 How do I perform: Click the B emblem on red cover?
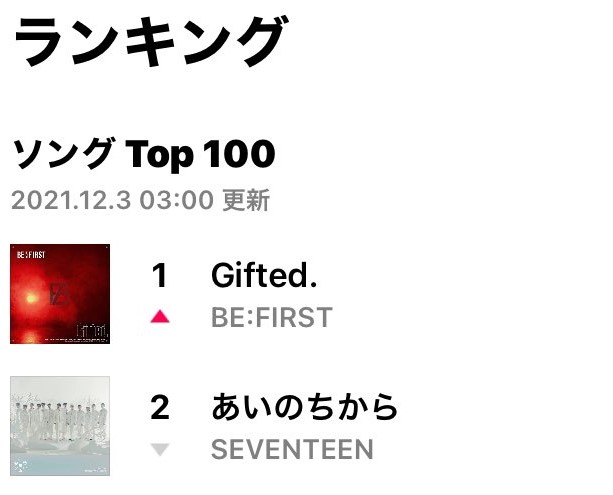tap(60, 295)
